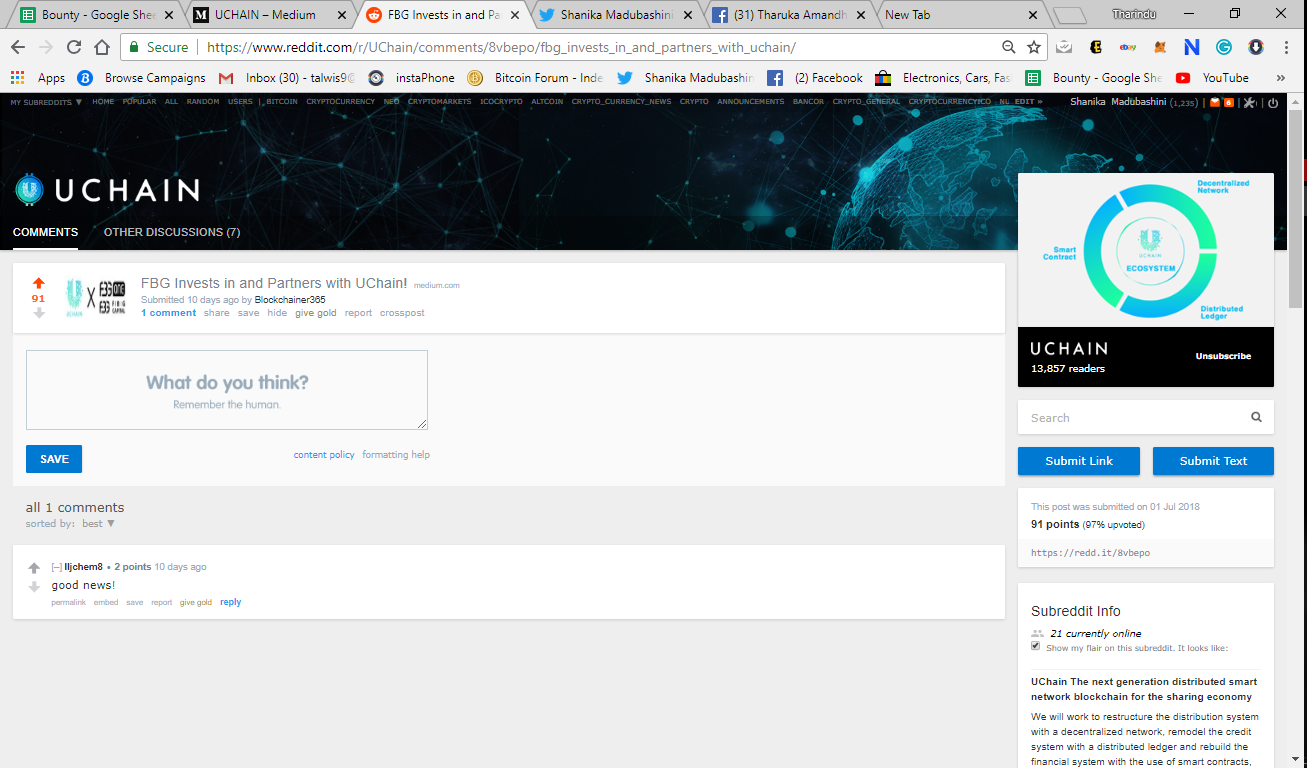Click the blue N extension icon

[x=1191, y=47]
